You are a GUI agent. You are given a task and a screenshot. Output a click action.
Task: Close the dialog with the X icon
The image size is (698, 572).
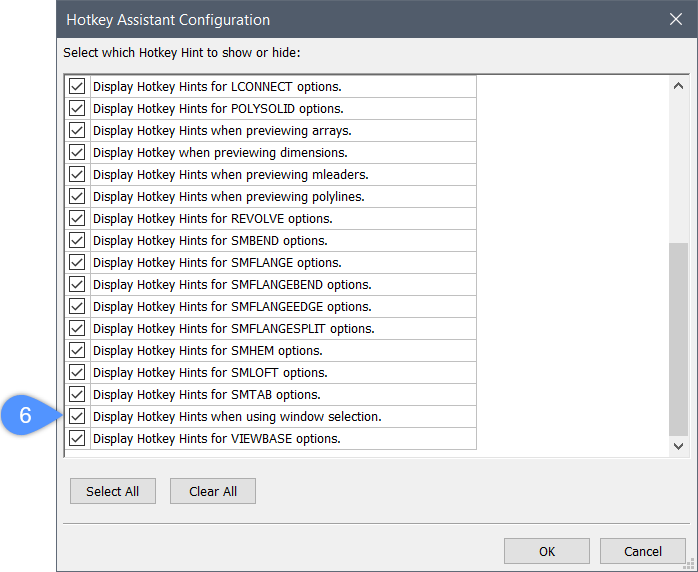tap(675, 19)
